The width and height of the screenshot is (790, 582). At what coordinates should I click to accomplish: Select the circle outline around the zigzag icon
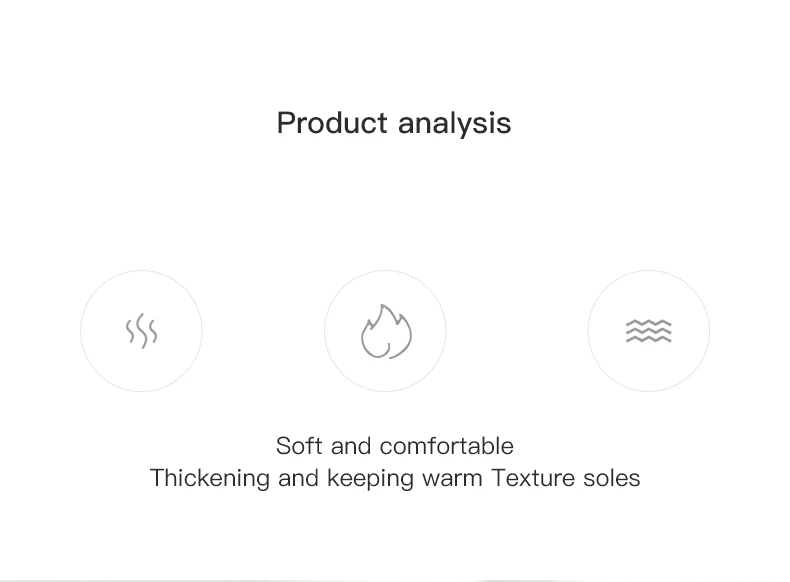pos(649,331)
